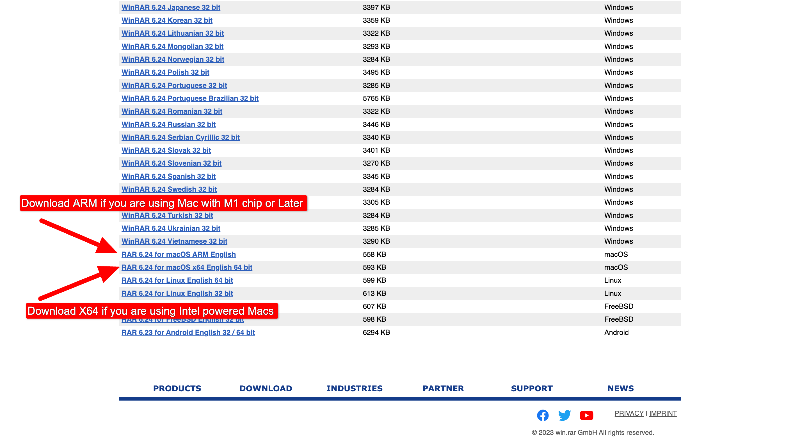Download WinRAR 6.24 Romanian 32 bit
800x439 pixels.
pyautogui.click(x=171, y=111)
